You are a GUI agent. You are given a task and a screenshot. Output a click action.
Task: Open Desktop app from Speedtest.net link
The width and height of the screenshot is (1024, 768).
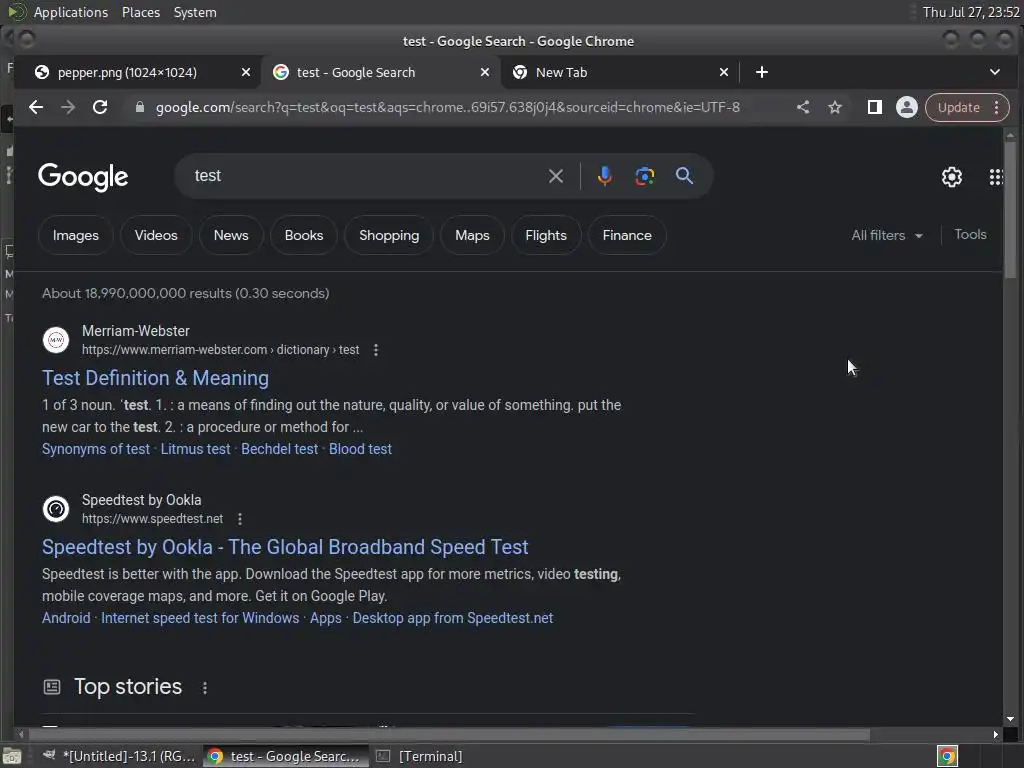click(x=453, y=618)
